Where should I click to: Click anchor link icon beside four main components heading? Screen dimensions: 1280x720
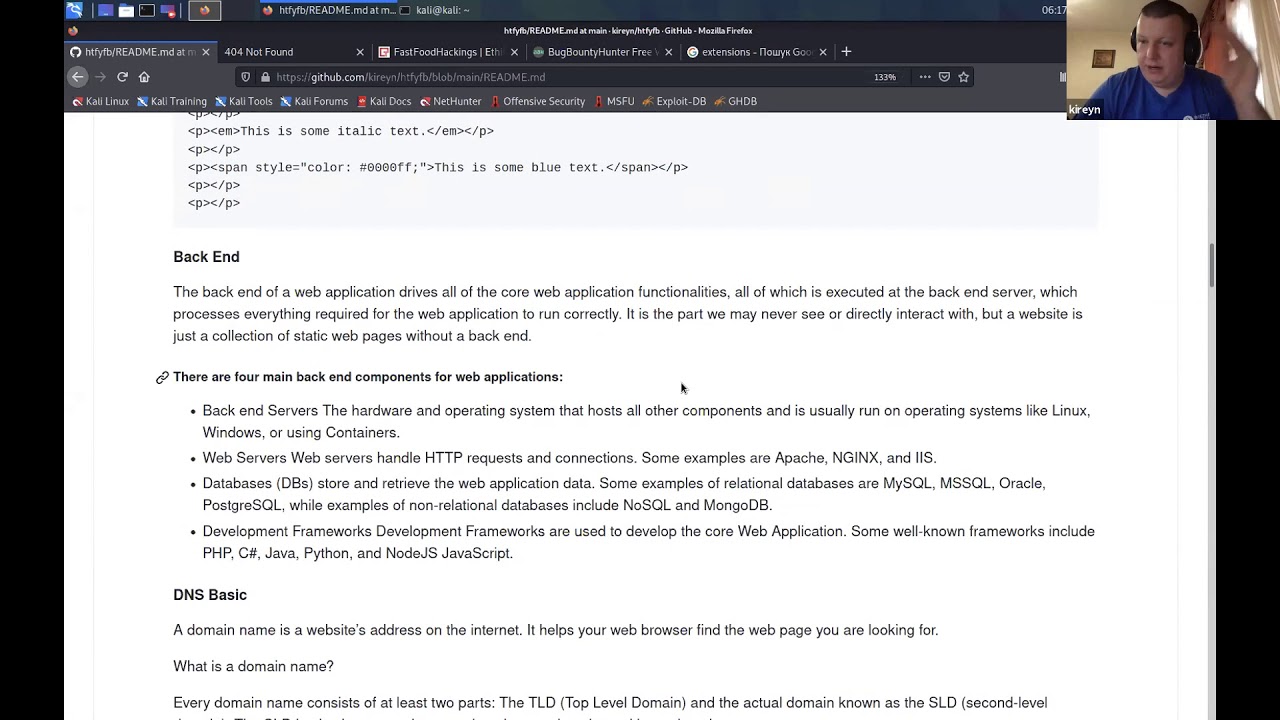click(162, 377)
